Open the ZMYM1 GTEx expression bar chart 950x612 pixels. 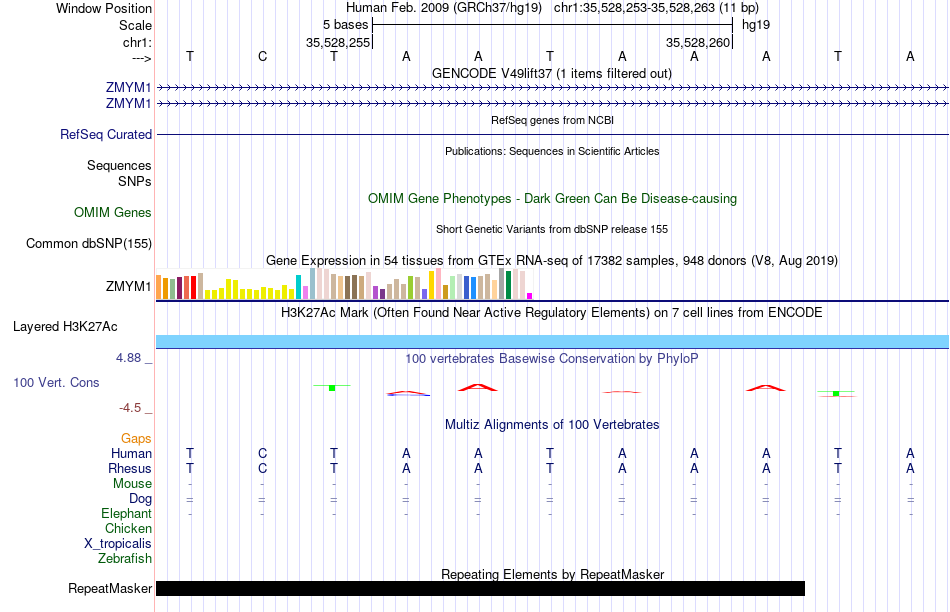[344, 284]
